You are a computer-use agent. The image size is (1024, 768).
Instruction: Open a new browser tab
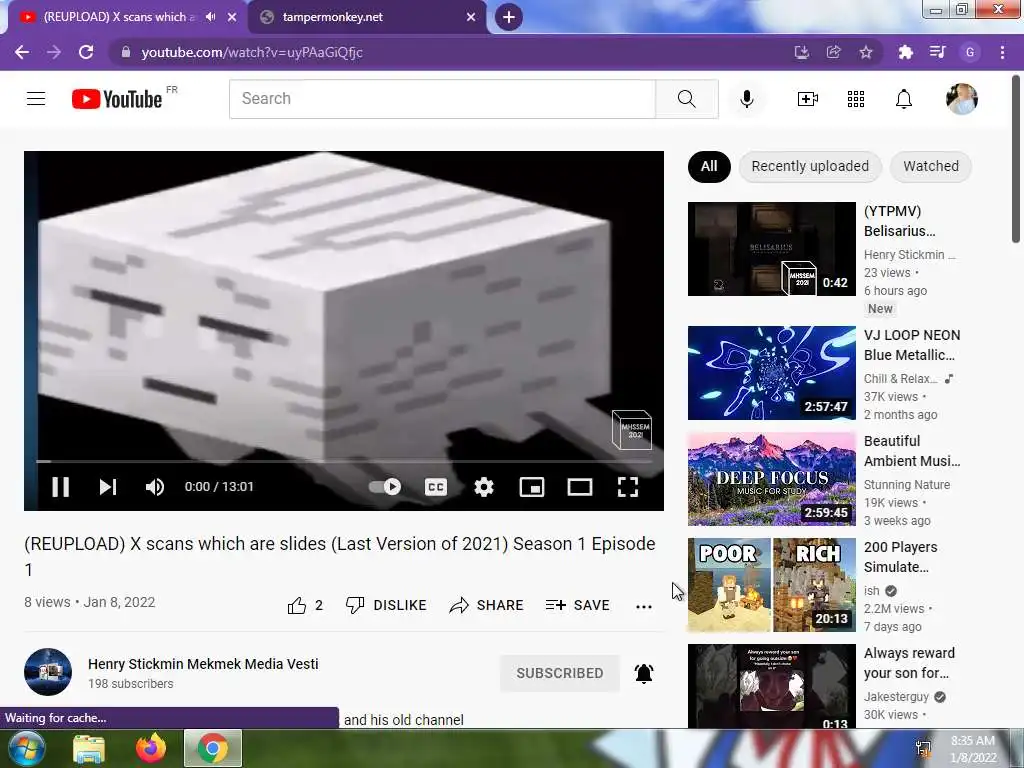pyautogui.click(x=509, y=17)
